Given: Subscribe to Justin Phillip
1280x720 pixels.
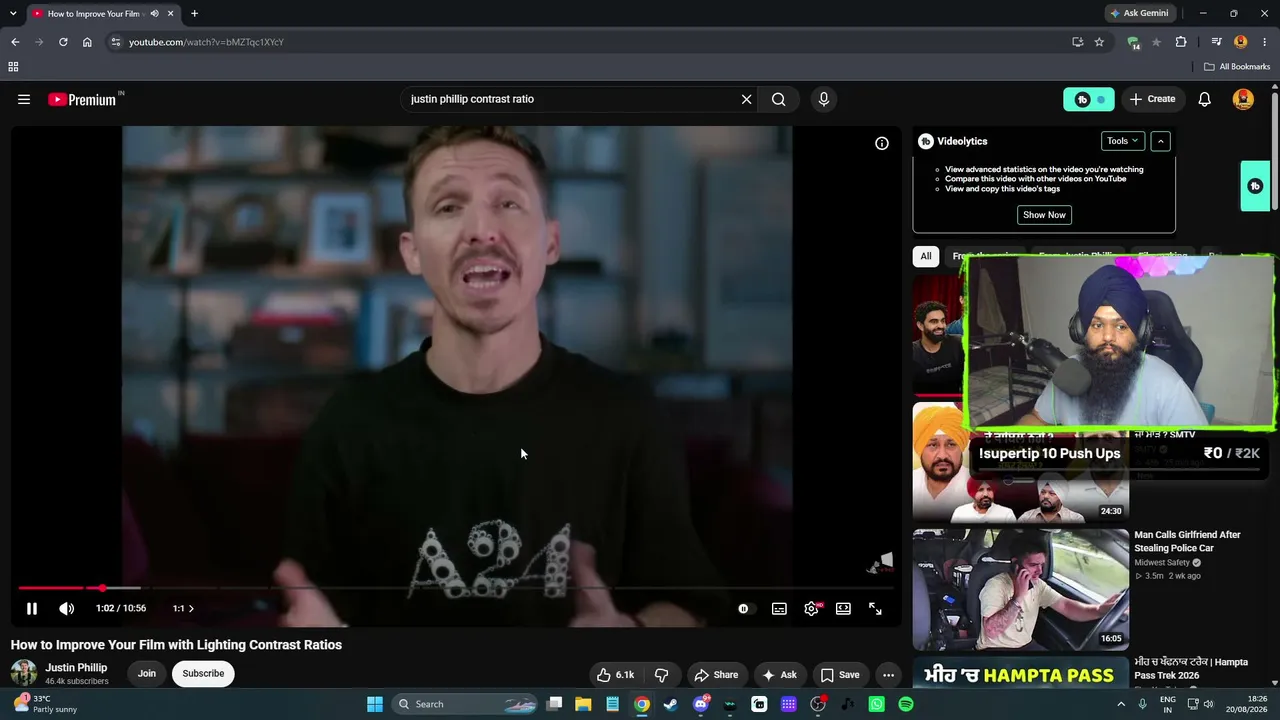Looking at the screenshot, I should [203, 673].
